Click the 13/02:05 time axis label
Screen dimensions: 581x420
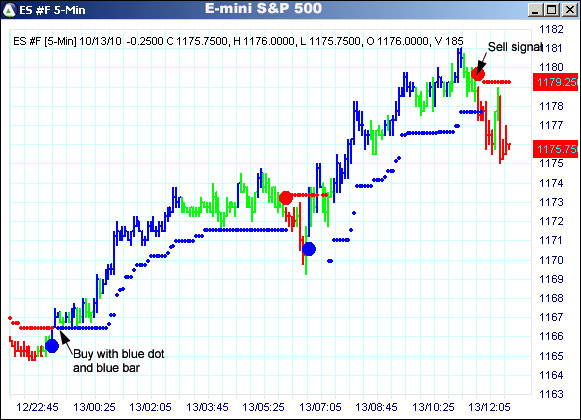pyautogui.click(x=150, y=407)
